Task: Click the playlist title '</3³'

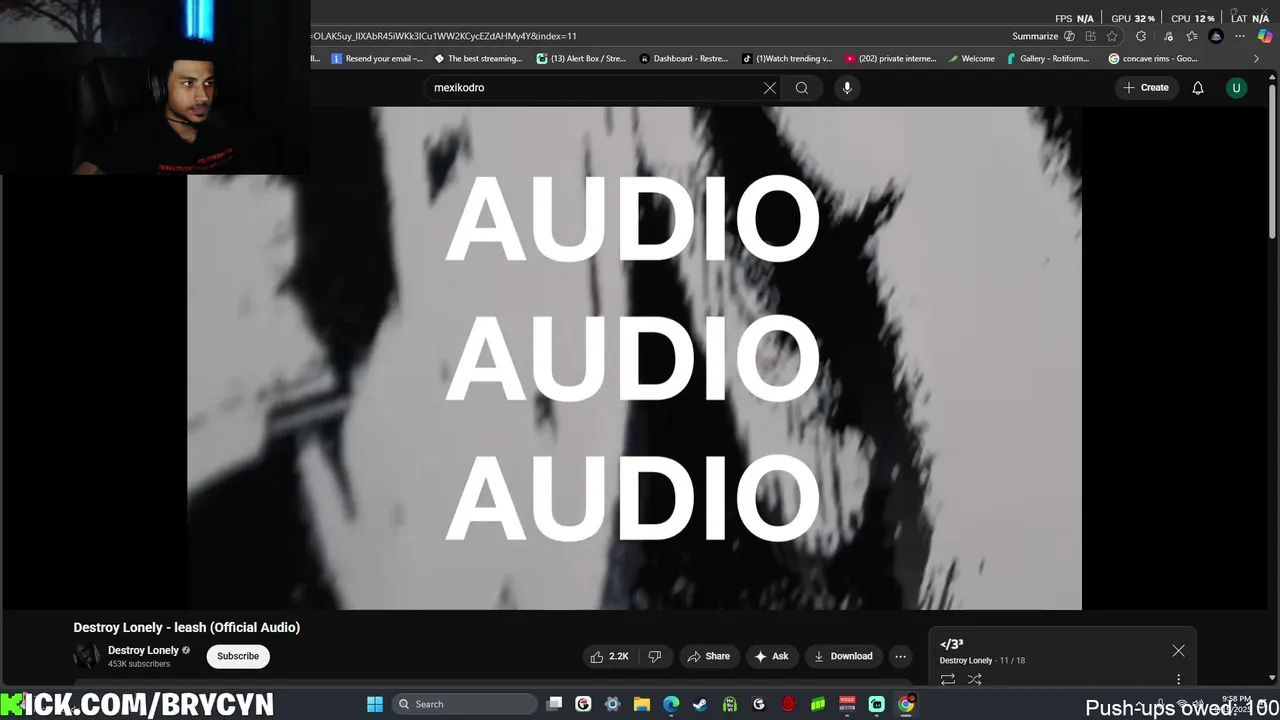Action: (951, 645)
